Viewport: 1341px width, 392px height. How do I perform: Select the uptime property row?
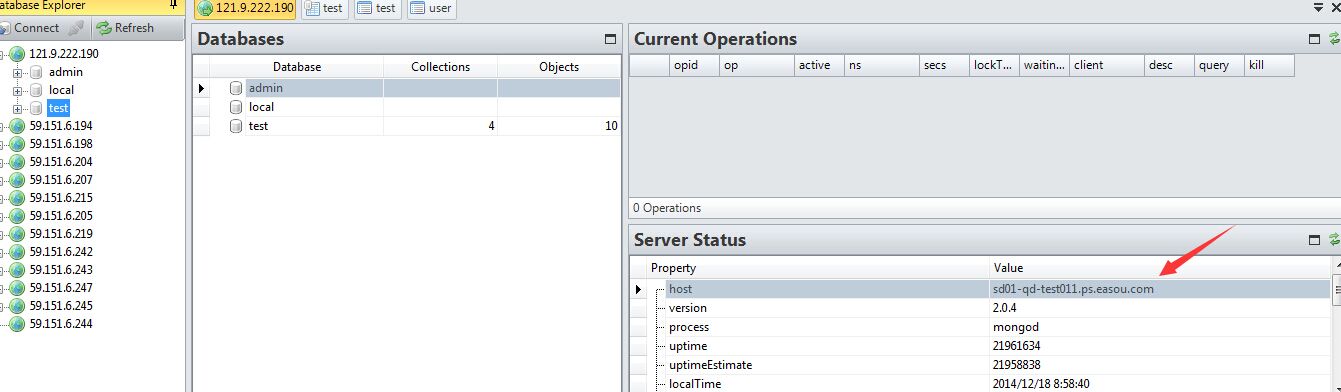[980, 346]
